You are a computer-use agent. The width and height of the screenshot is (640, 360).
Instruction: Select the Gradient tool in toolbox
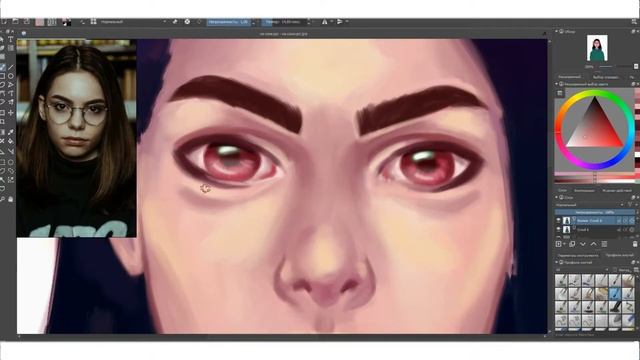click(2, 132)
